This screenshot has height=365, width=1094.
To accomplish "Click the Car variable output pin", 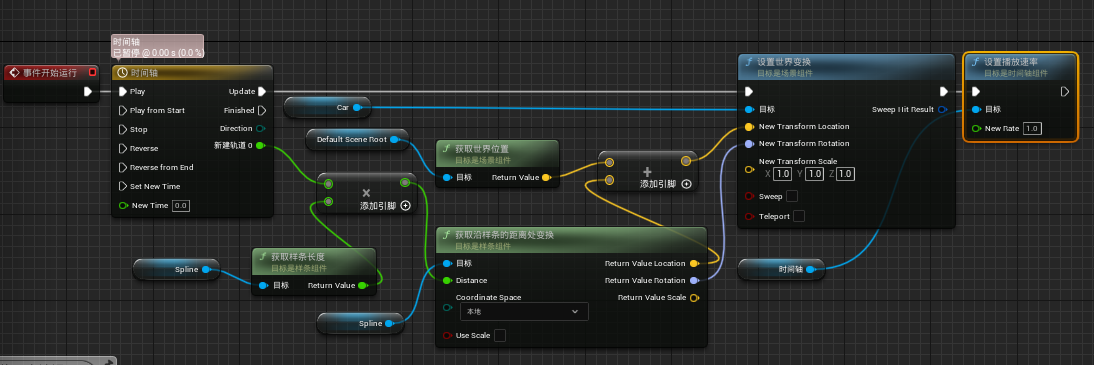I will 357,107.
